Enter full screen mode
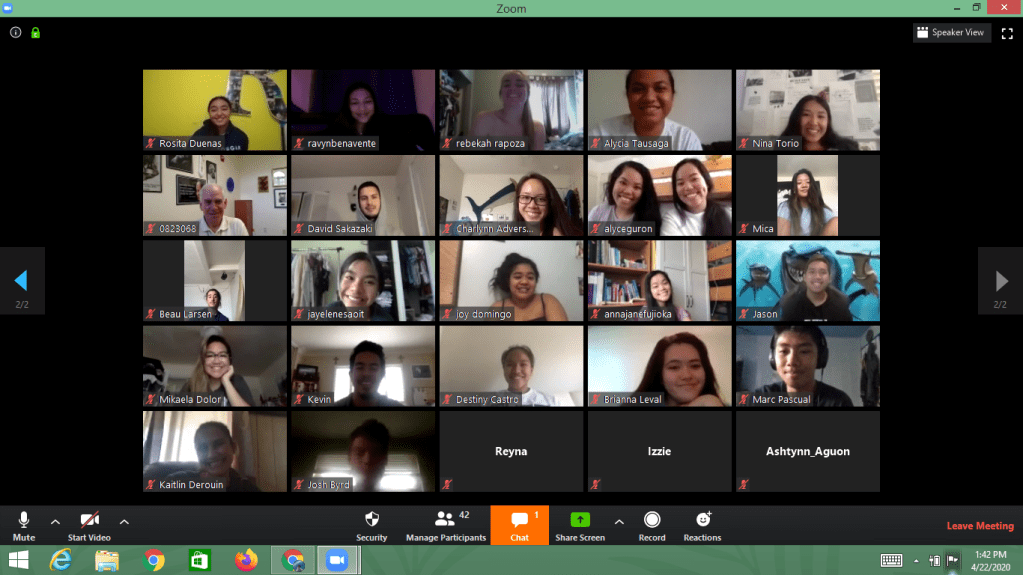The height and width of the screenshot is (575, 1023). (x=1006, y=32)
